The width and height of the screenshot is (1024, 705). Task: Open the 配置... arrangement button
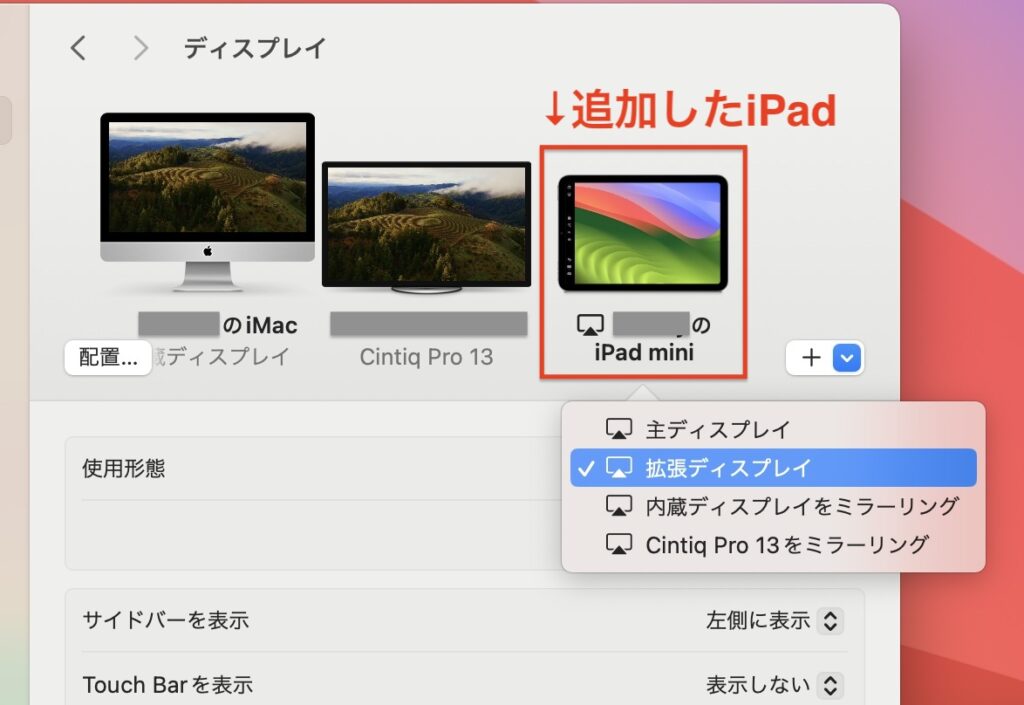(x=108, y=358)
